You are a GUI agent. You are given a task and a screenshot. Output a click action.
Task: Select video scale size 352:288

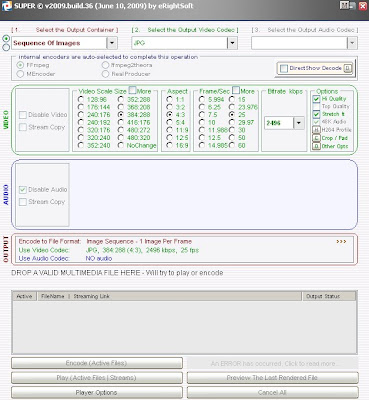click(x=121, y=99)
